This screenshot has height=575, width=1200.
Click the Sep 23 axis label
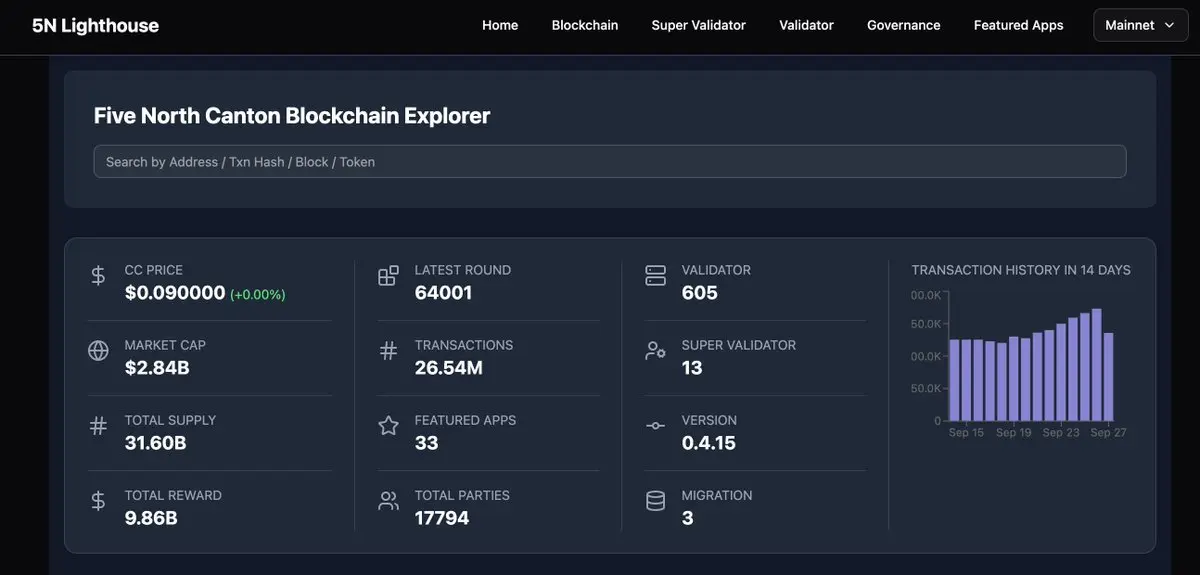1061,433
